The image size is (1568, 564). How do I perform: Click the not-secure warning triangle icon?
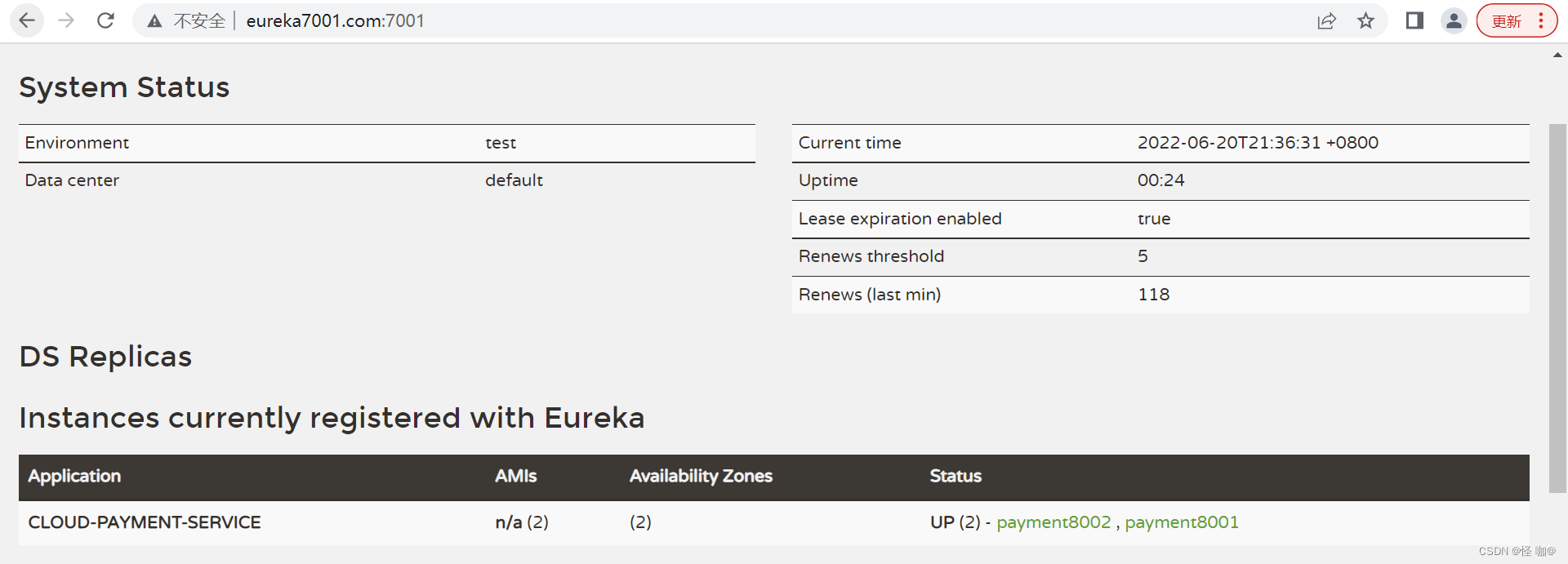[154, 21]
